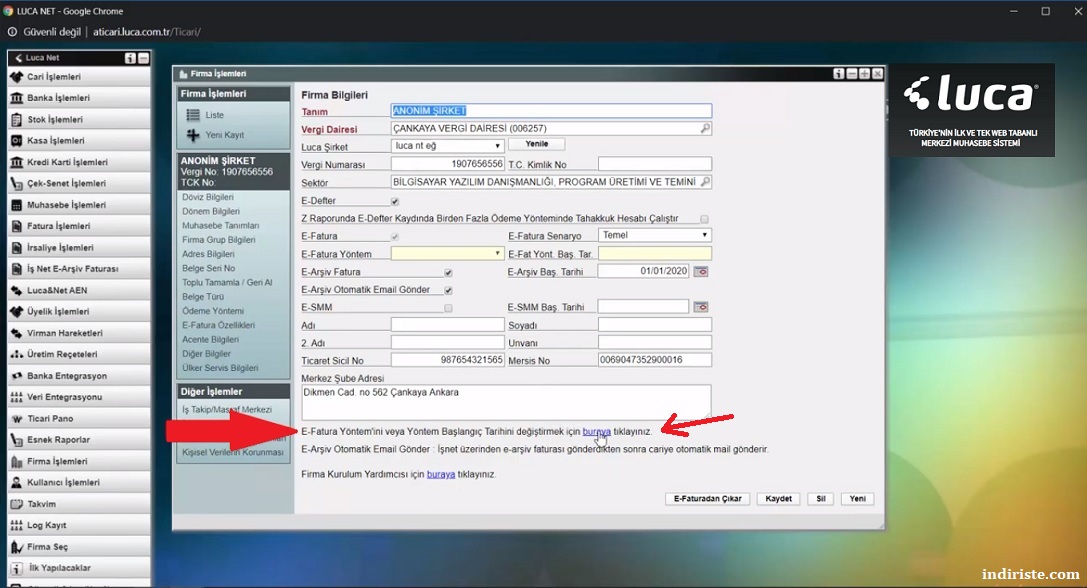Click the Sektör search magnifier icon
This screenshot has height=588, width=1087.
point(705,182)
